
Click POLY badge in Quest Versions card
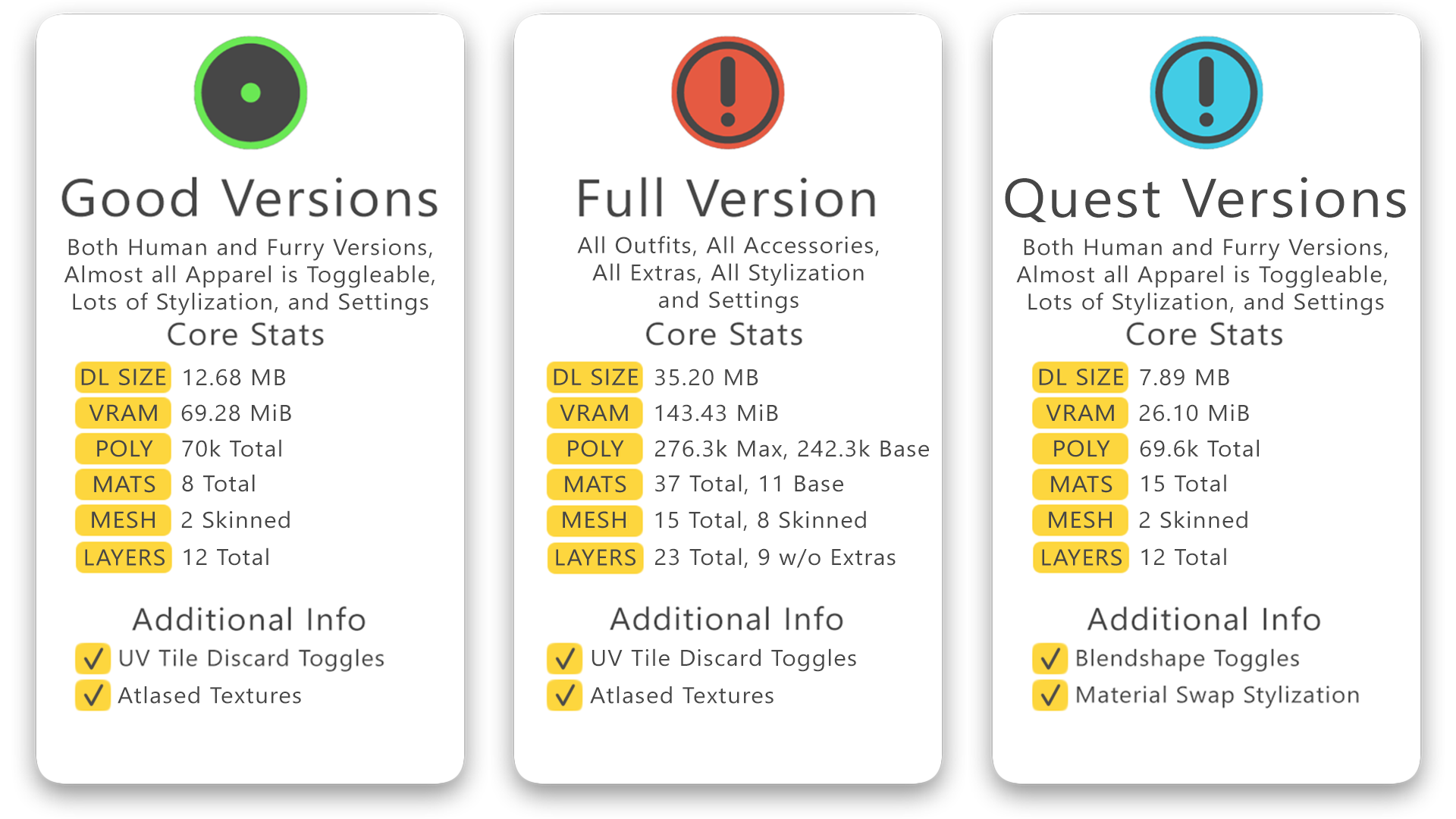pos(1080,449)
